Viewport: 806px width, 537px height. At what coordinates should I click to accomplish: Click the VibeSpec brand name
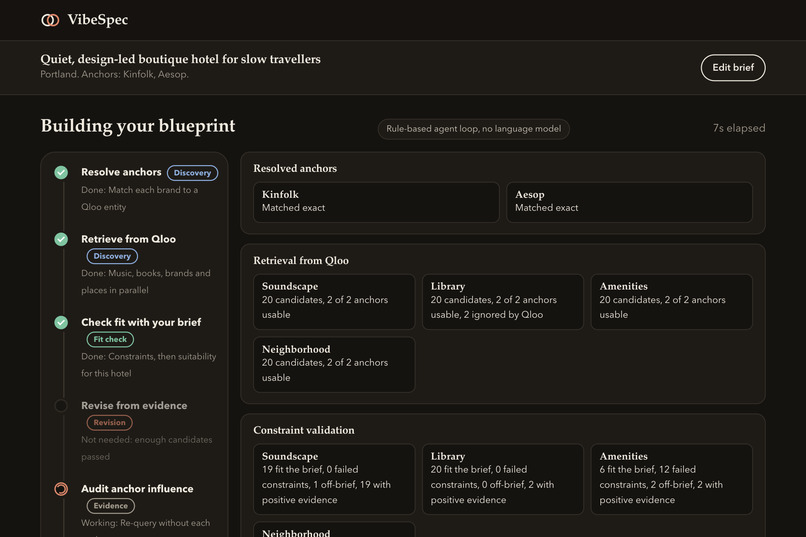click(x=98, y=20)
